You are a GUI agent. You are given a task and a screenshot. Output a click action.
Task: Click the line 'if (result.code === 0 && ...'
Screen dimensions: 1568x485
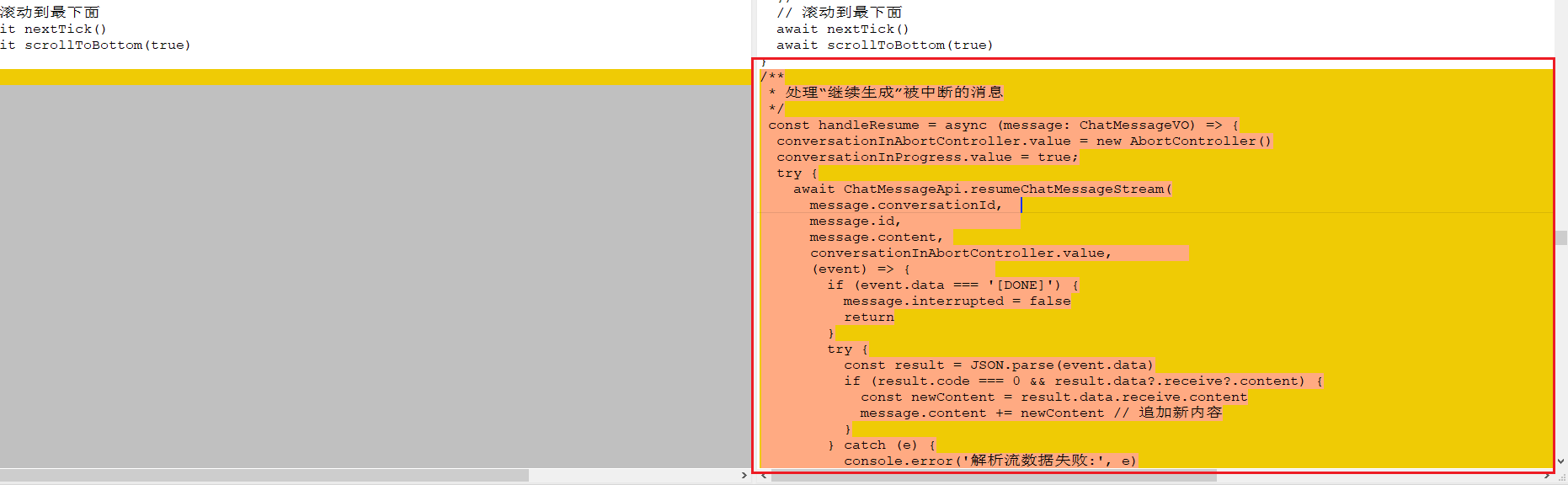[x=1083, y=381]
